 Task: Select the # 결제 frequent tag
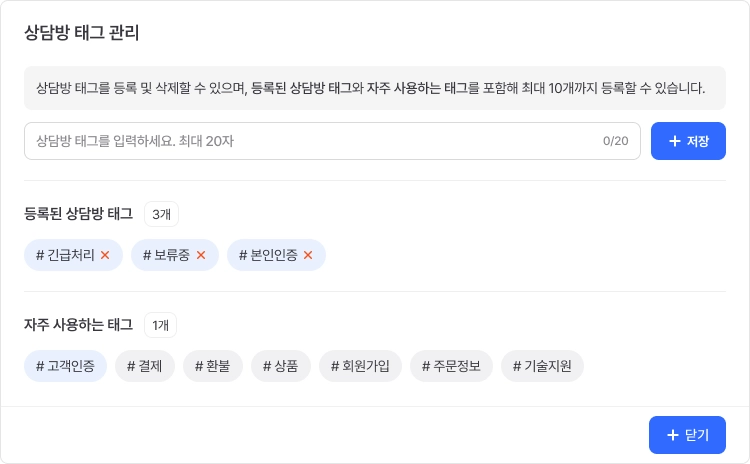145,366
